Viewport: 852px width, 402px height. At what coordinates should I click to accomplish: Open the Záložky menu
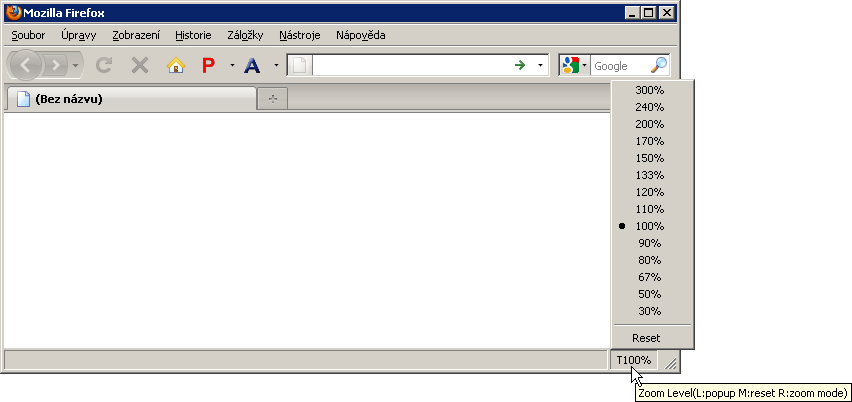(x=245, y=35)
